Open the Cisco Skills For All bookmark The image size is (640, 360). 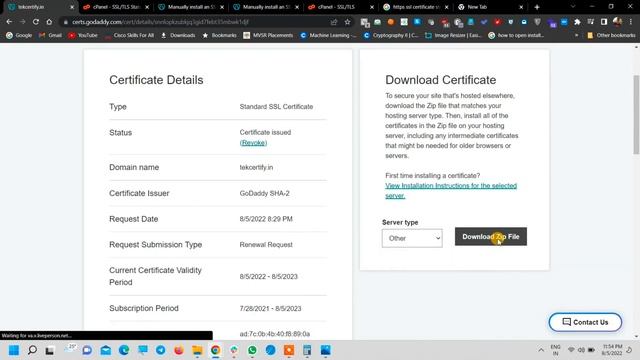point(129,36)
